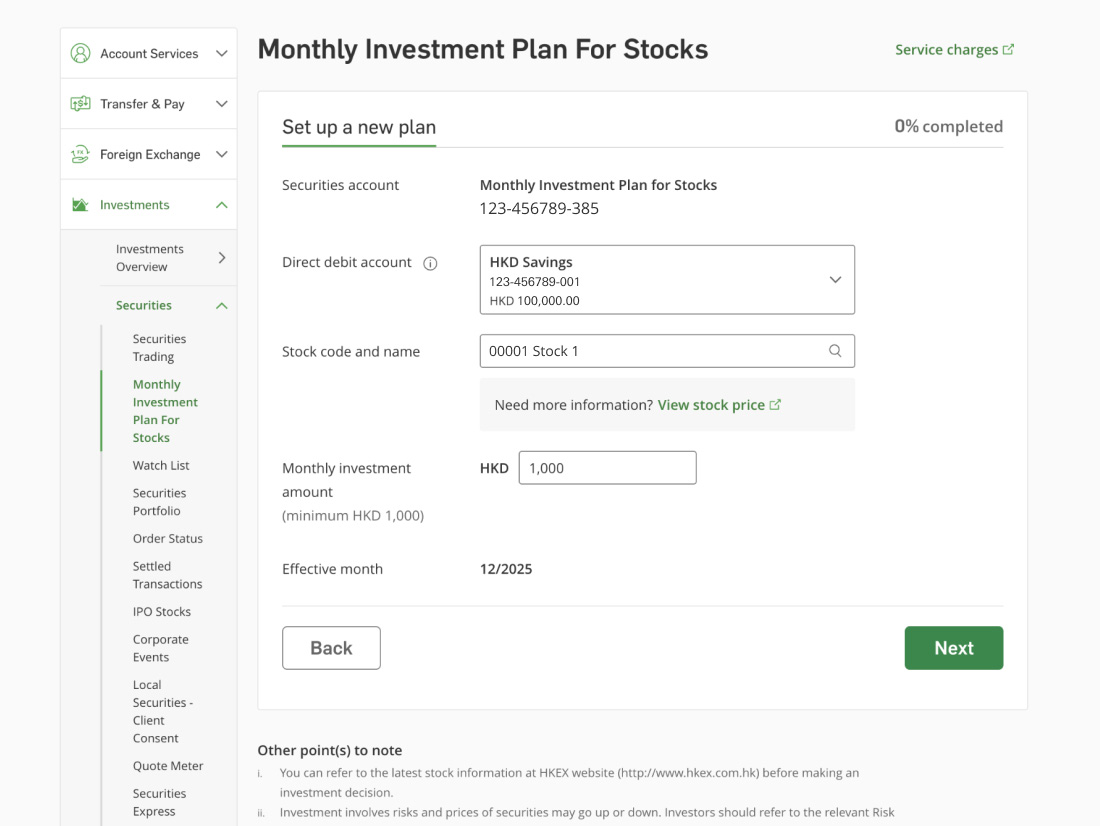Click the Account Services person icon
Viewport: 1100px width, 826px height.
80,54
